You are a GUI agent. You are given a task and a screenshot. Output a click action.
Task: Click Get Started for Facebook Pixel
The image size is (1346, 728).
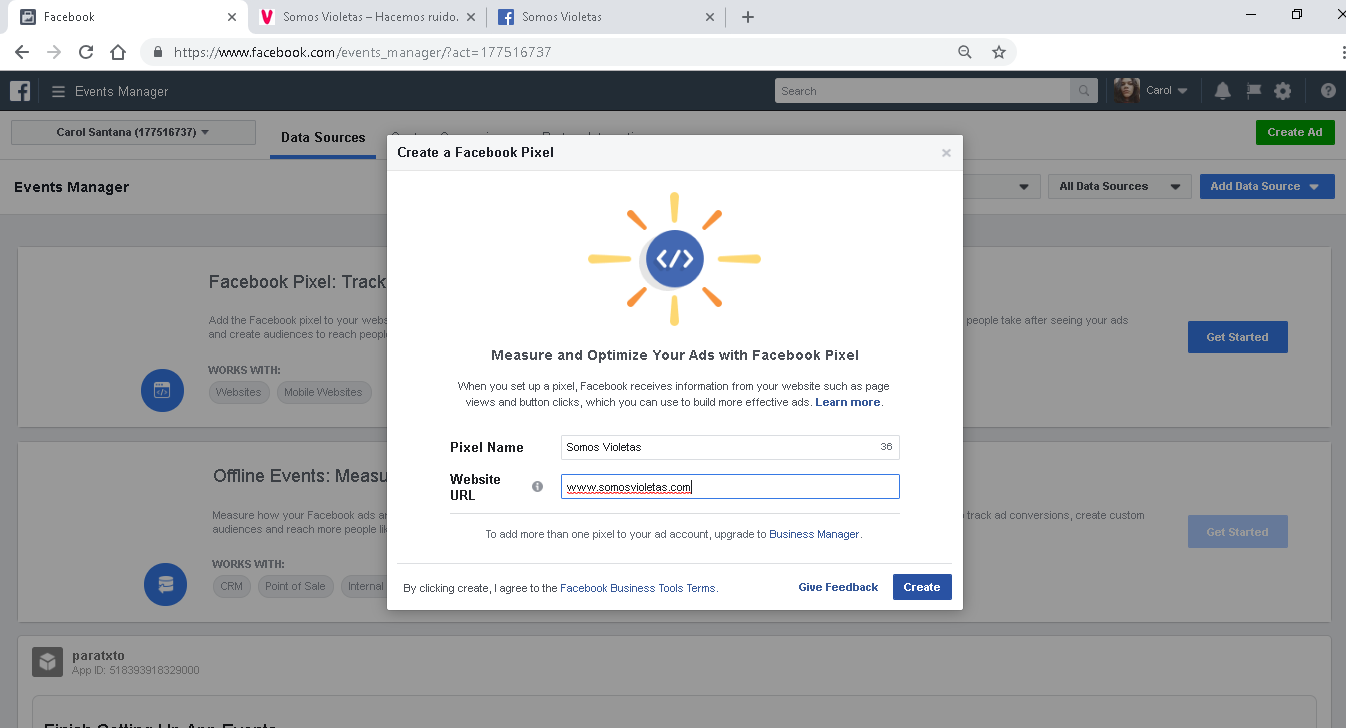1237,337
